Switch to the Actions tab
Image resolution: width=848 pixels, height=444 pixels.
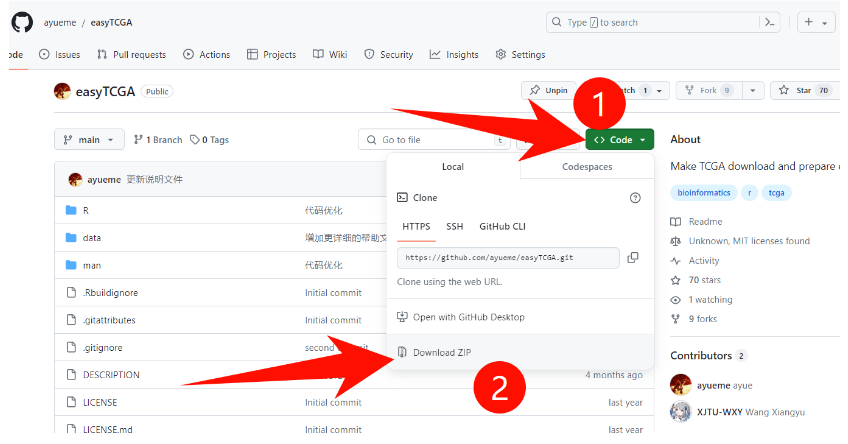click(207, 55)
